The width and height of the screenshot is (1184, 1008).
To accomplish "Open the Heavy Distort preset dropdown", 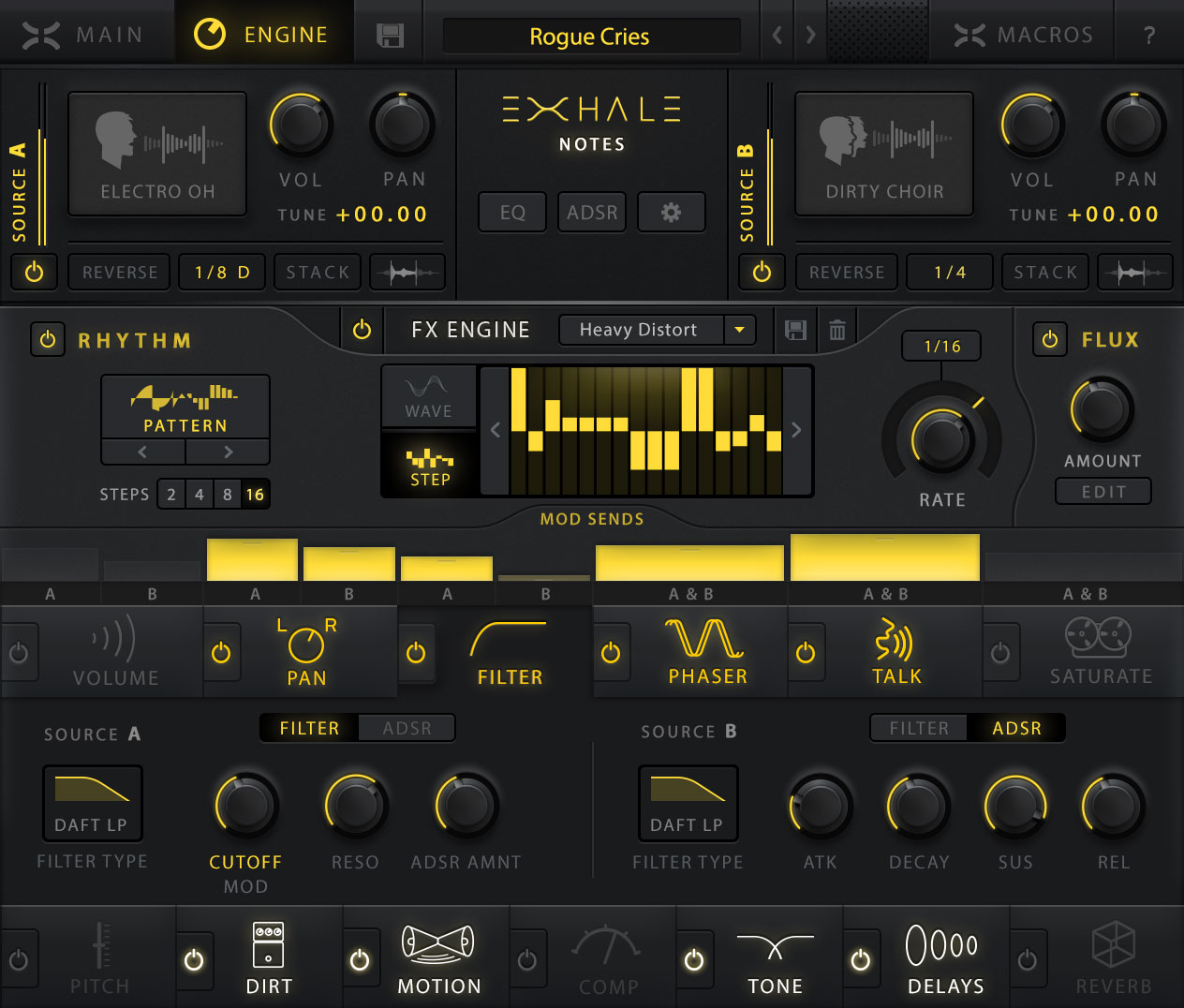I will pos(657,330).
